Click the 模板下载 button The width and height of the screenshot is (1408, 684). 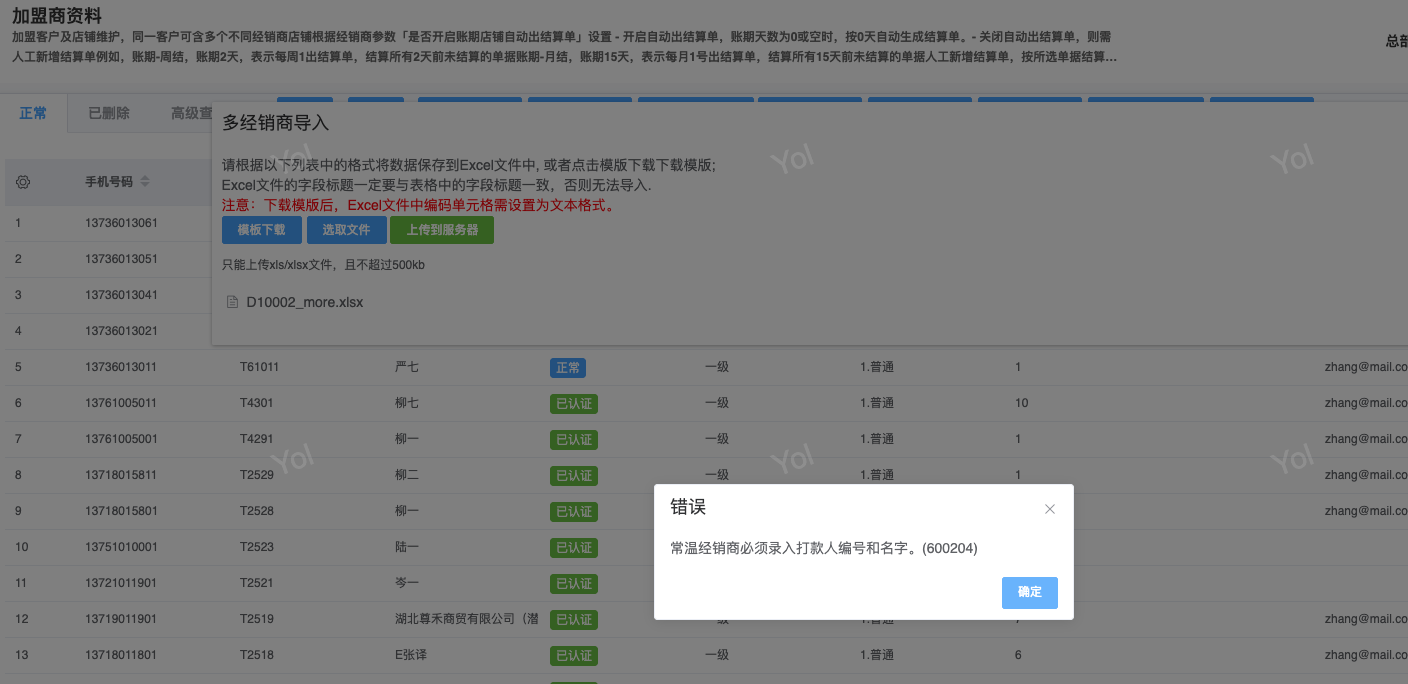[262, 230]
